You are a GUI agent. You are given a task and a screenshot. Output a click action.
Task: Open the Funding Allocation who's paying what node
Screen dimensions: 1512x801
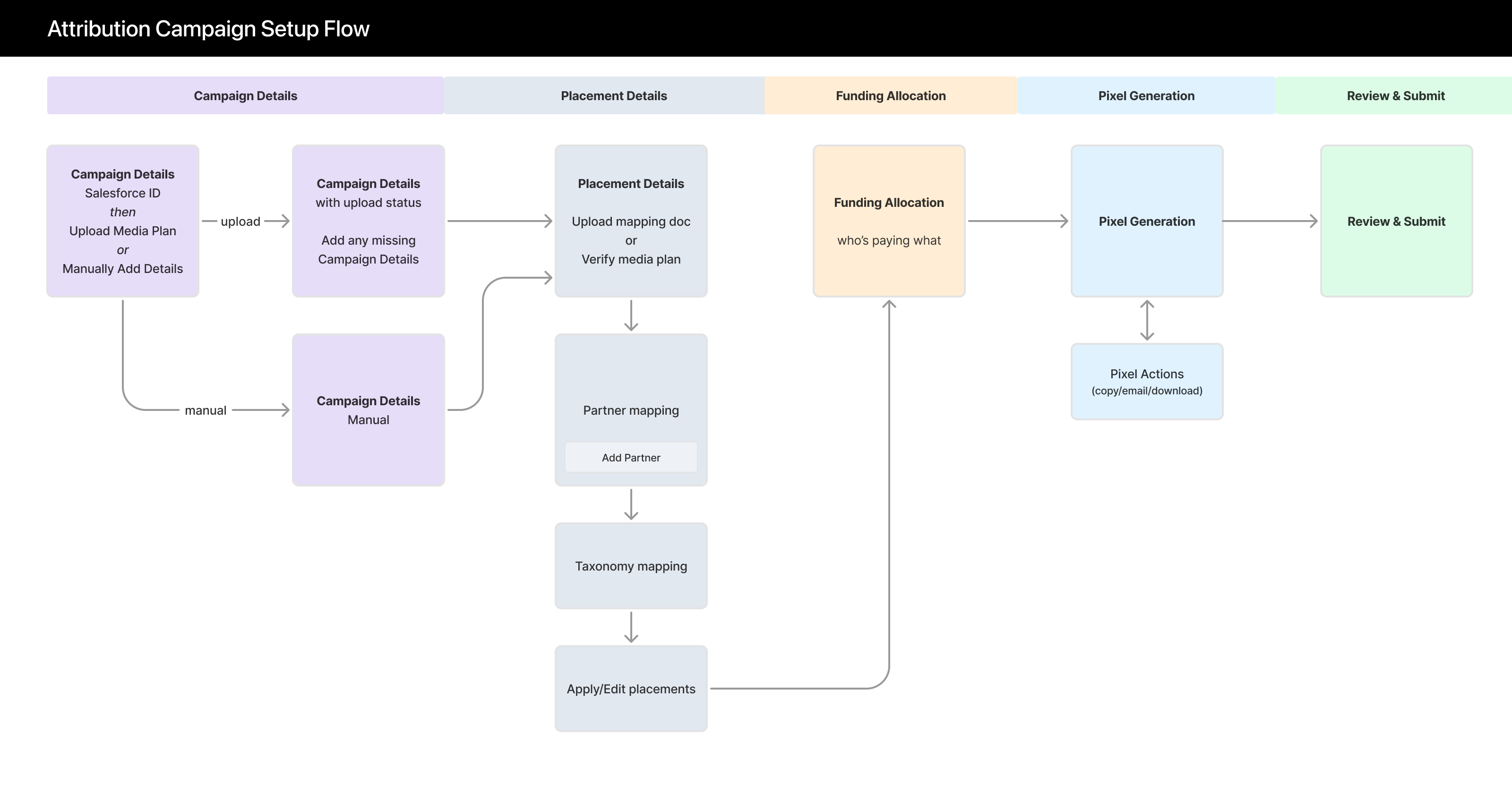pos(888,221)
